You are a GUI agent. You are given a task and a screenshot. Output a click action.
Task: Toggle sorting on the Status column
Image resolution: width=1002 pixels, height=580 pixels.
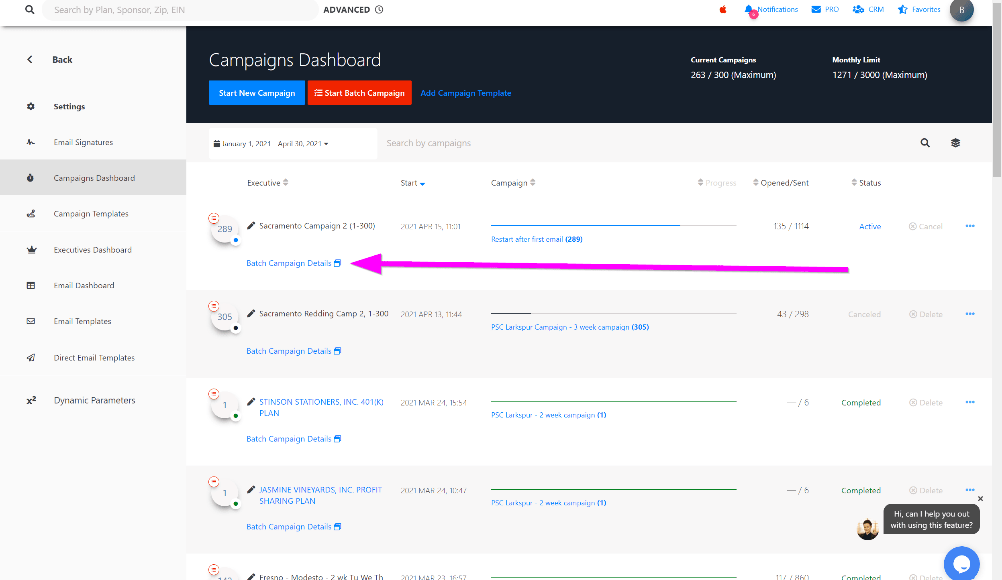tap(866, 183)
